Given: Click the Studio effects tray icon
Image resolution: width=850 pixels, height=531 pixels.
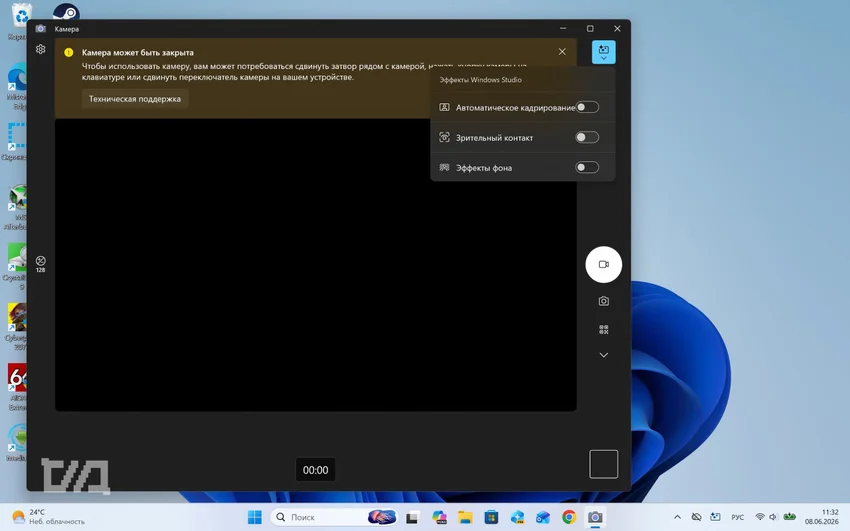Looking at the screenshot, I should 716,517.
